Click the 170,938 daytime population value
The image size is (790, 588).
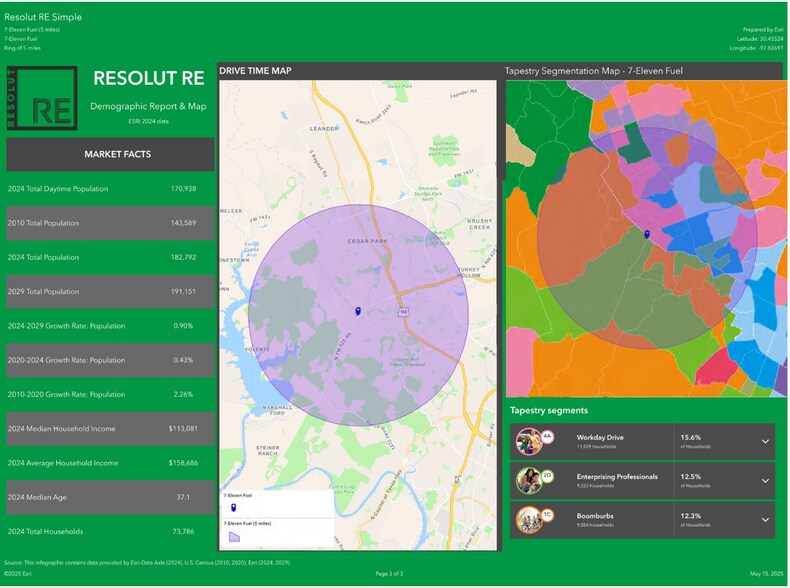tap(183, 188)
